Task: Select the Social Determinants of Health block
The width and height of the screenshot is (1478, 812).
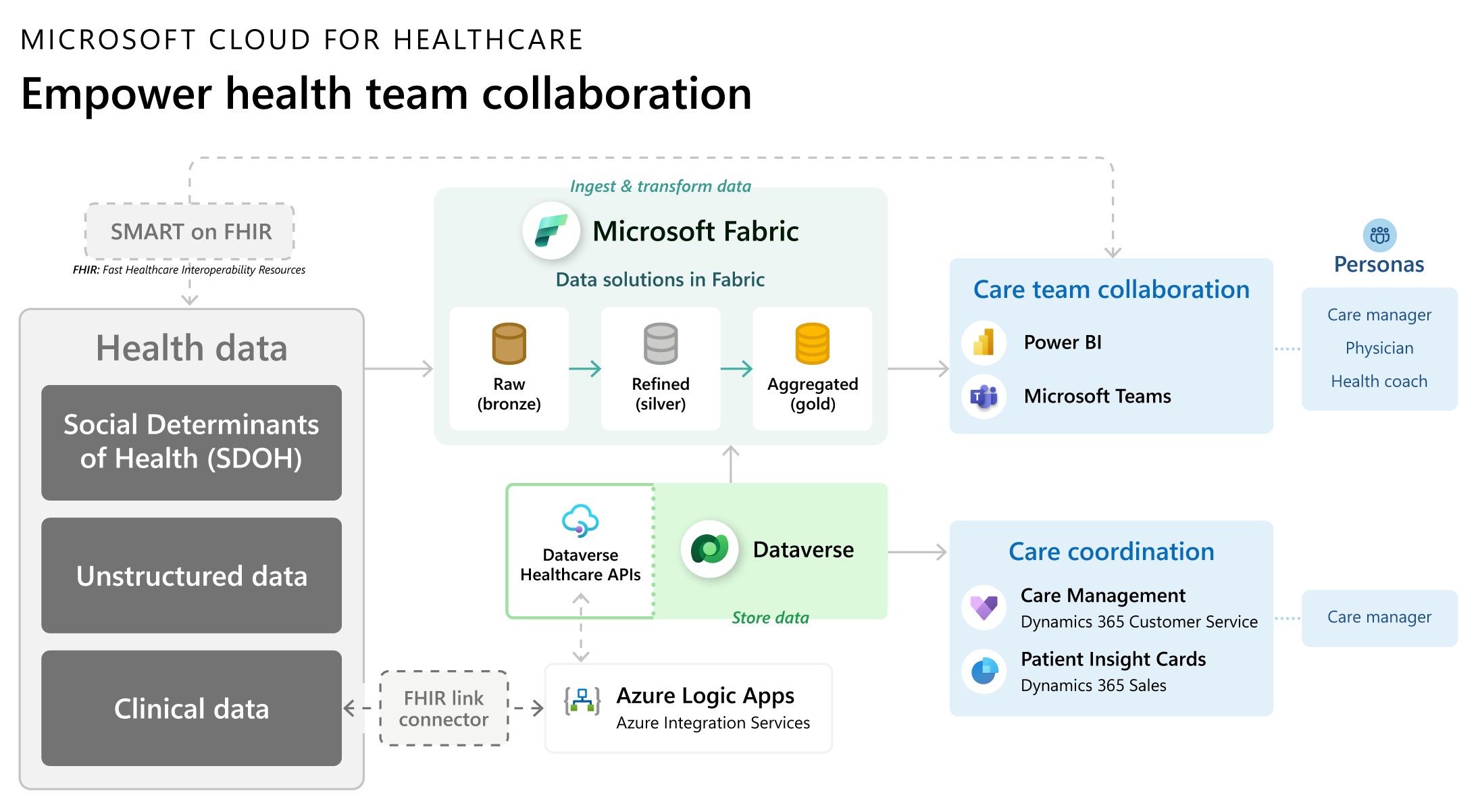Action: pyautogui.click(x=191, y=442)
